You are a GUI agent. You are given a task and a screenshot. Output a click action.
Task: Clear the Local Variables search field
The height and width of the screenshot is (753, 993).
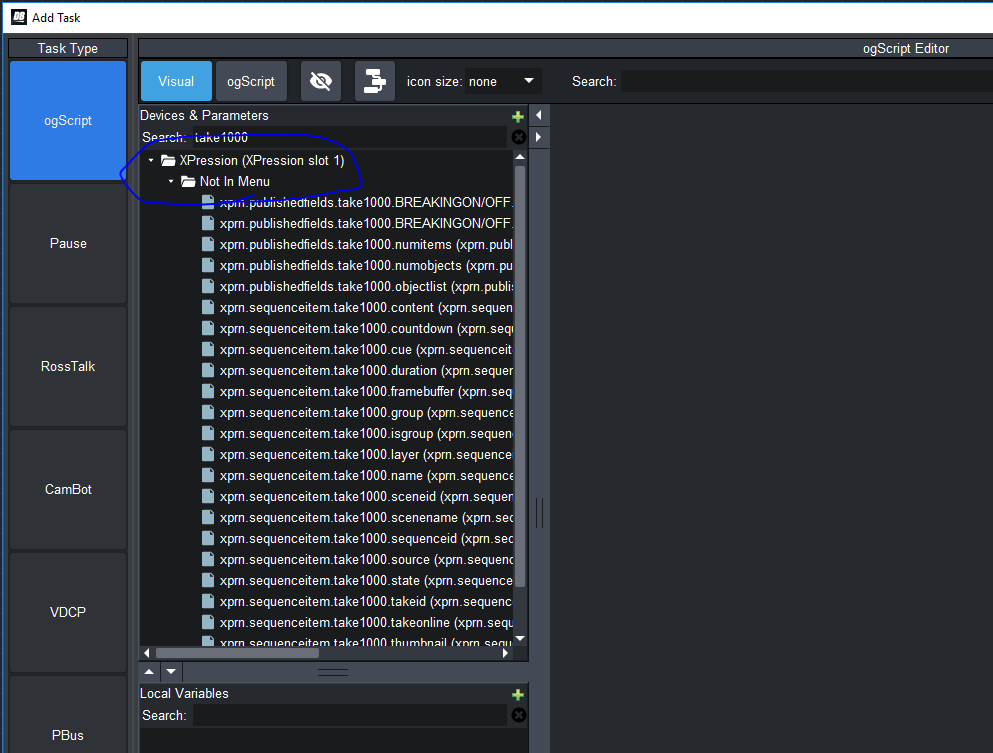pyautogui.click(x=519, y=715)
